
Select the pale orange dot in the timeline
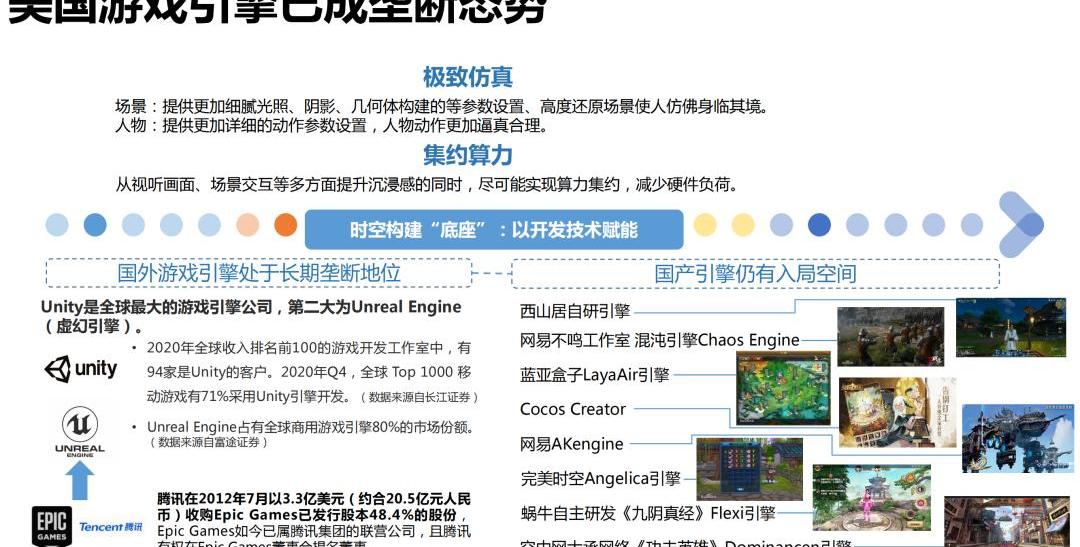(247, 225)
